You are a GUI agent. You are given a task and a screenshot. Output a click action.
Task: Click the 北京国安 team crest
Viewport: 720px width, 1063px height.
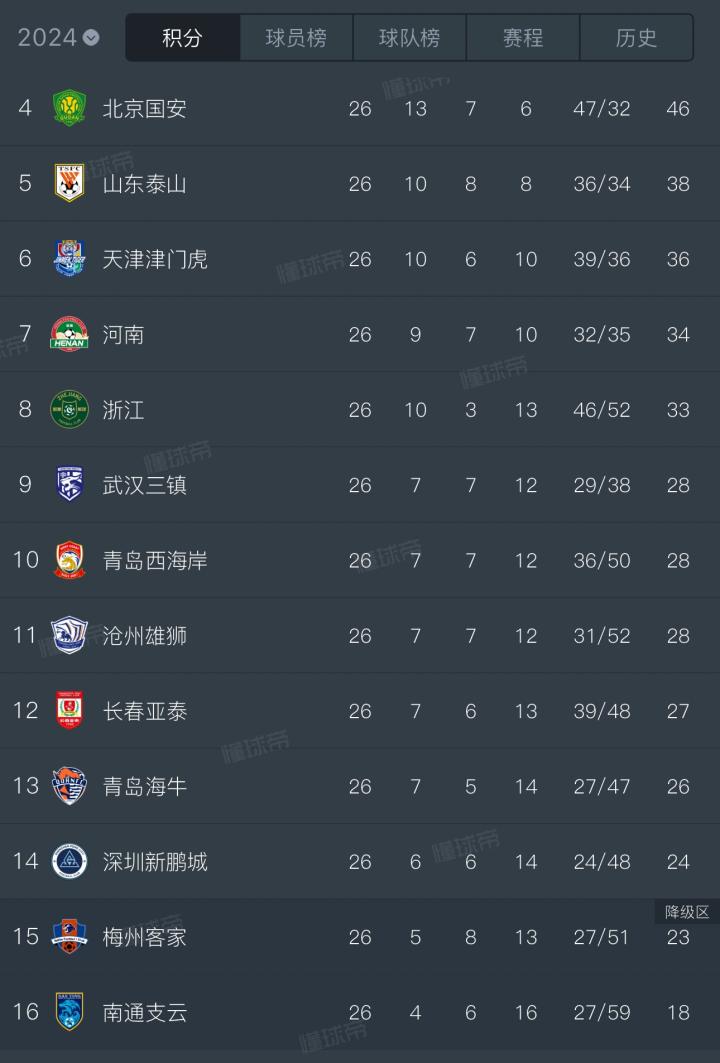click(x=69, y=108)
